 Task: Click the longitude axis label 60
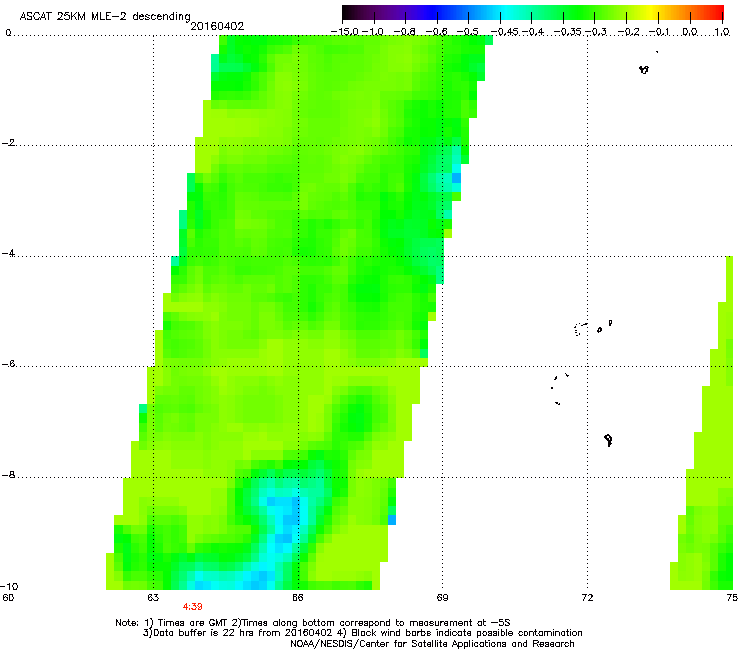pos(8,598)
